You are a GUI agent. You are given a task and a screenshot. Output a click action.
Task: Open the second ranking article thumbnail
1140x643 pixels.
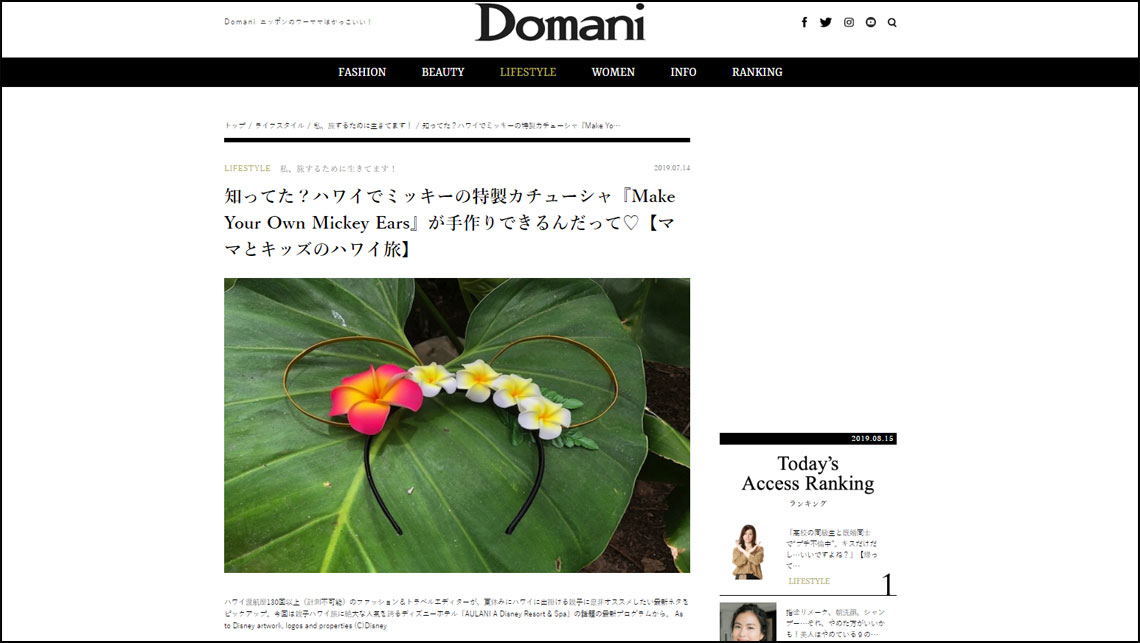point(748,623)
